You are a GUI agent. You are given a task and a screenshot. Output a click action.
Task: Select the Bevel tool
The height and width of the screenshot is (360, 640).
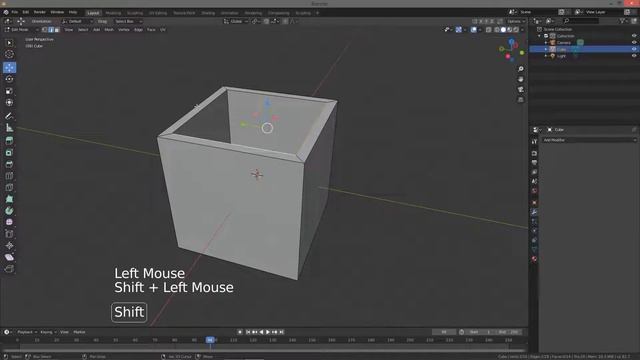coord(9,164)
